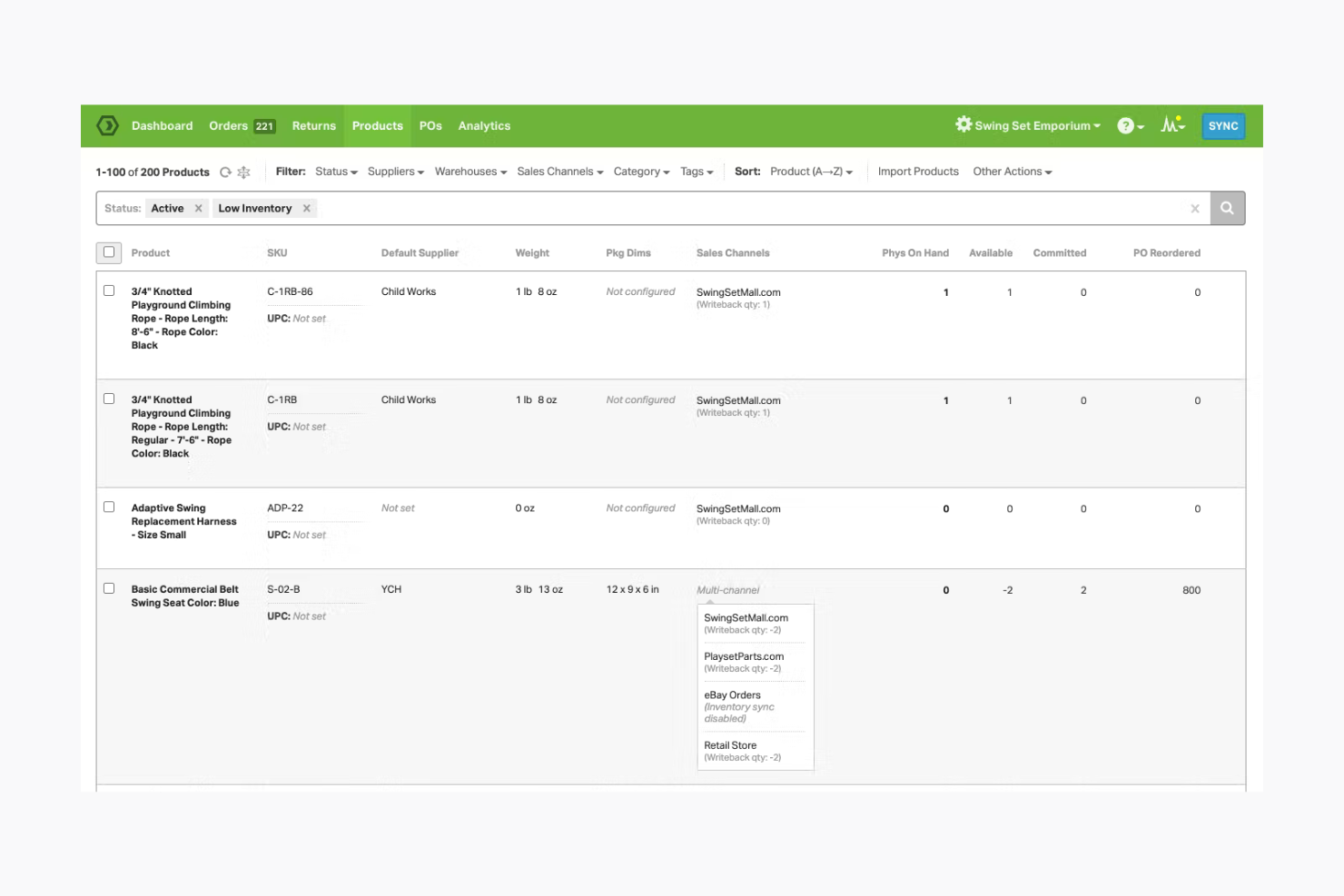Open the Suppliers filter dropdown
This screenshot has width=1344, height=896.
[395, 171]
